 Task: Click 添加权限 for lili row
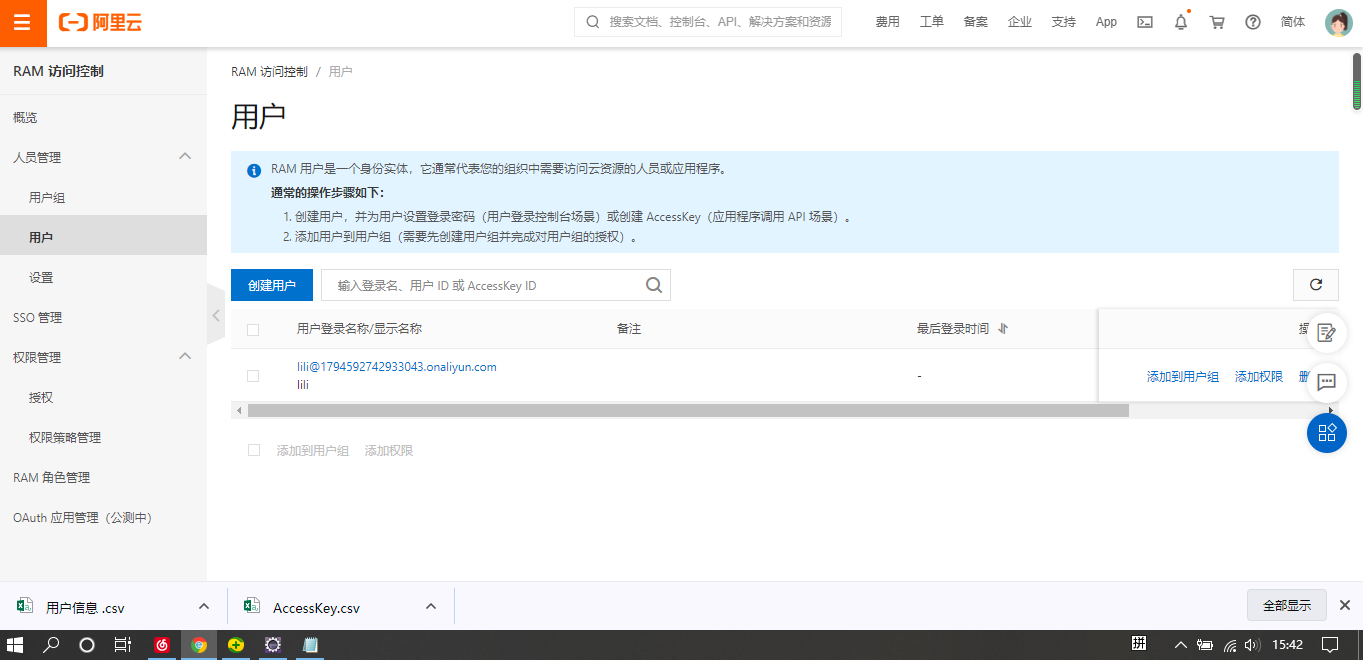[1259, 376]
